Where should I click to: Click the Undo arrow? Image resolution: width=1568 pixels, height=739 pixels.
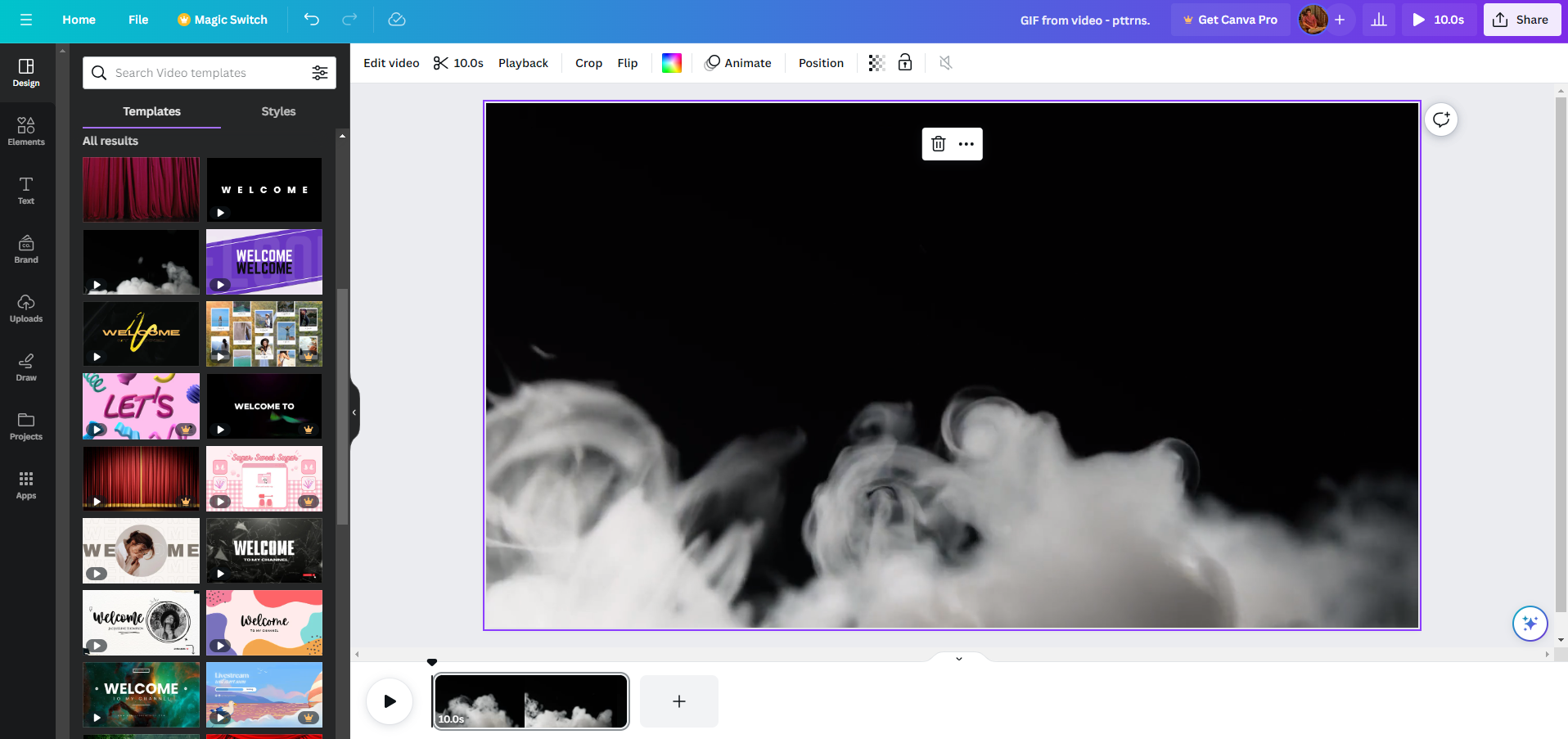pos(311,20)
